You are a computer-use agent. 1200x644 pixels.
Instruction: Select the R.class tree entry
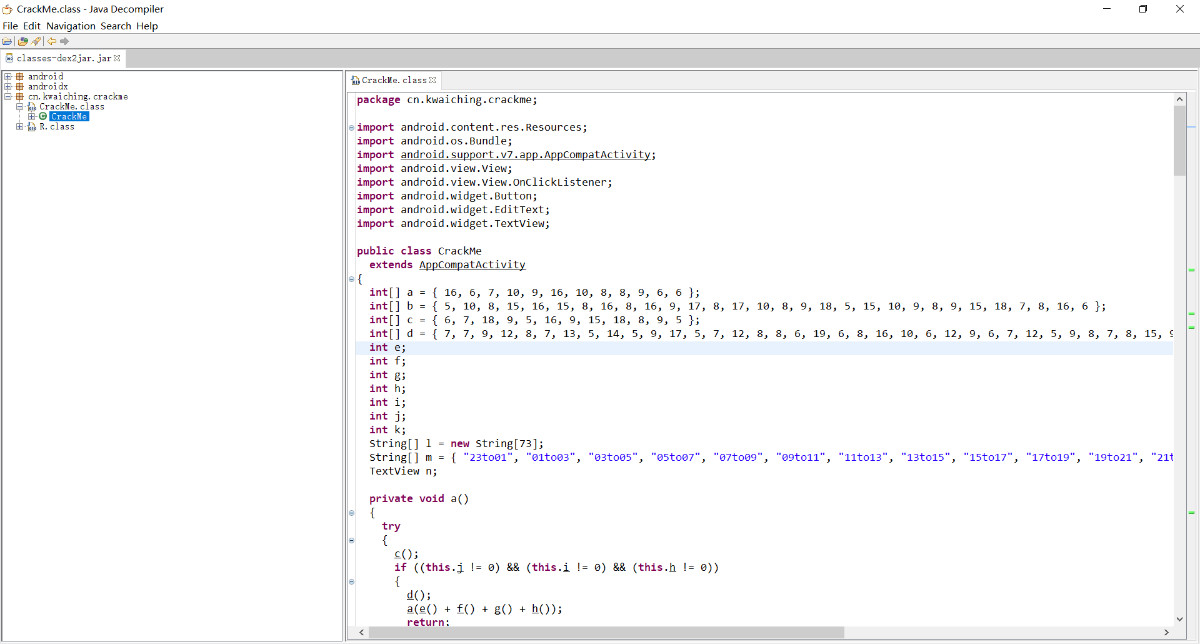57,126
